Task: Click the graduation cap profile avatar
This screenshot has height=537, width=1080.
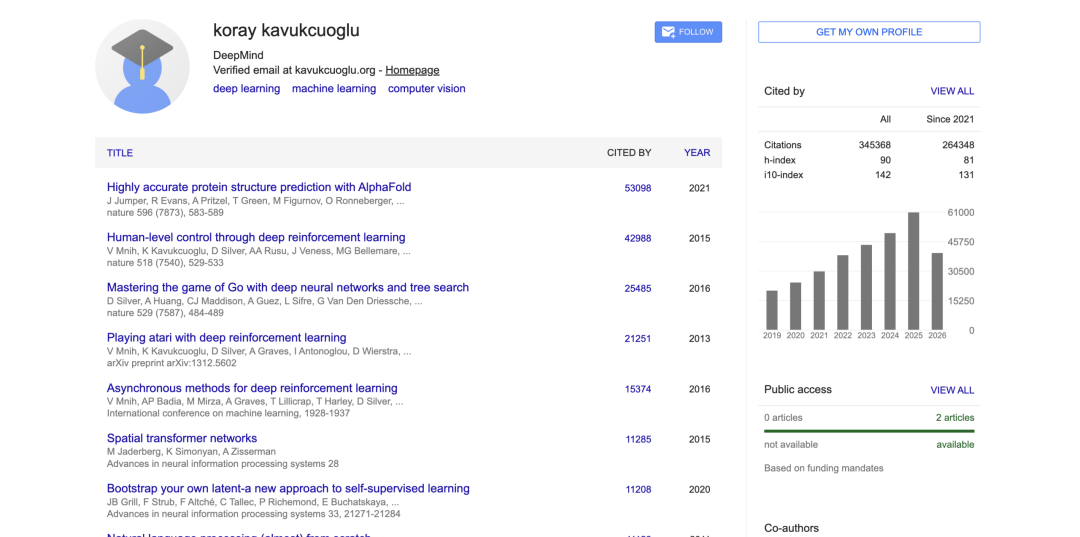Action: pyautogui.click(x=143, y=66)
